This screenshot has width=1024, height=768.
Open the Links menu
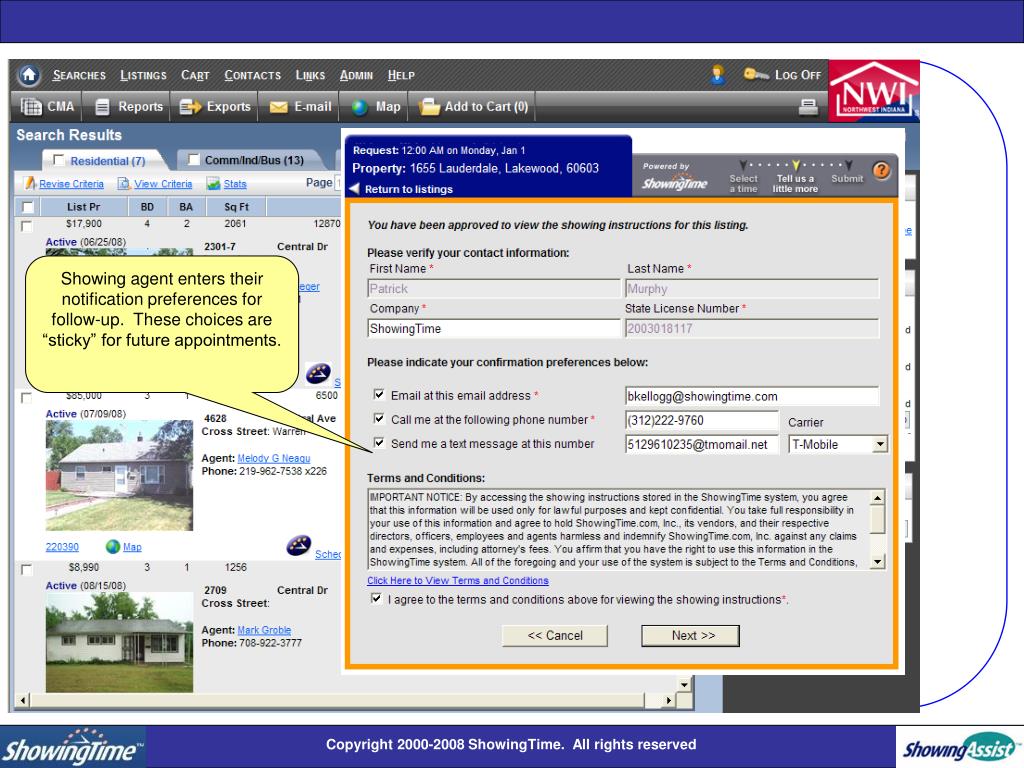(310, 75)
